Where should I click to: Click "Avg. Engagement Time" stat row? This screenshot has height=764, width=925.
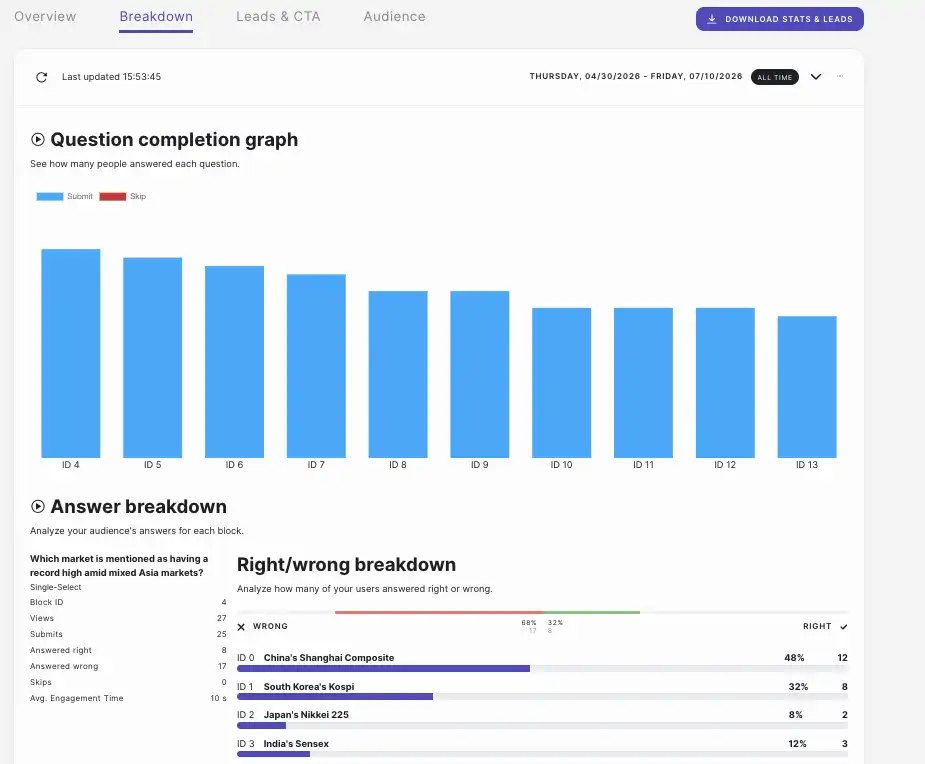click(x=128, y=698)
